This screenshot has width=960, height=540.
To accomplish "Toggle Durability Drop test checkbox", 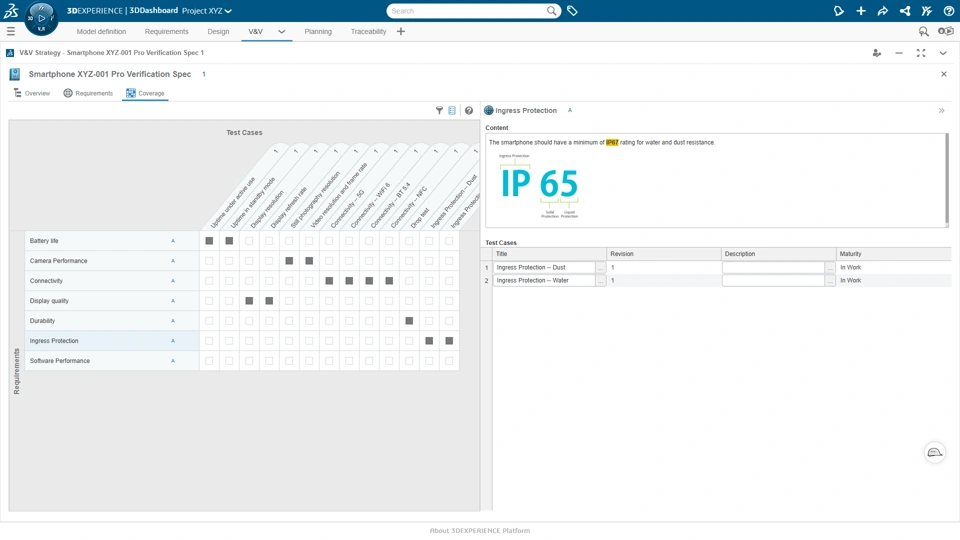I will (409, 321).
